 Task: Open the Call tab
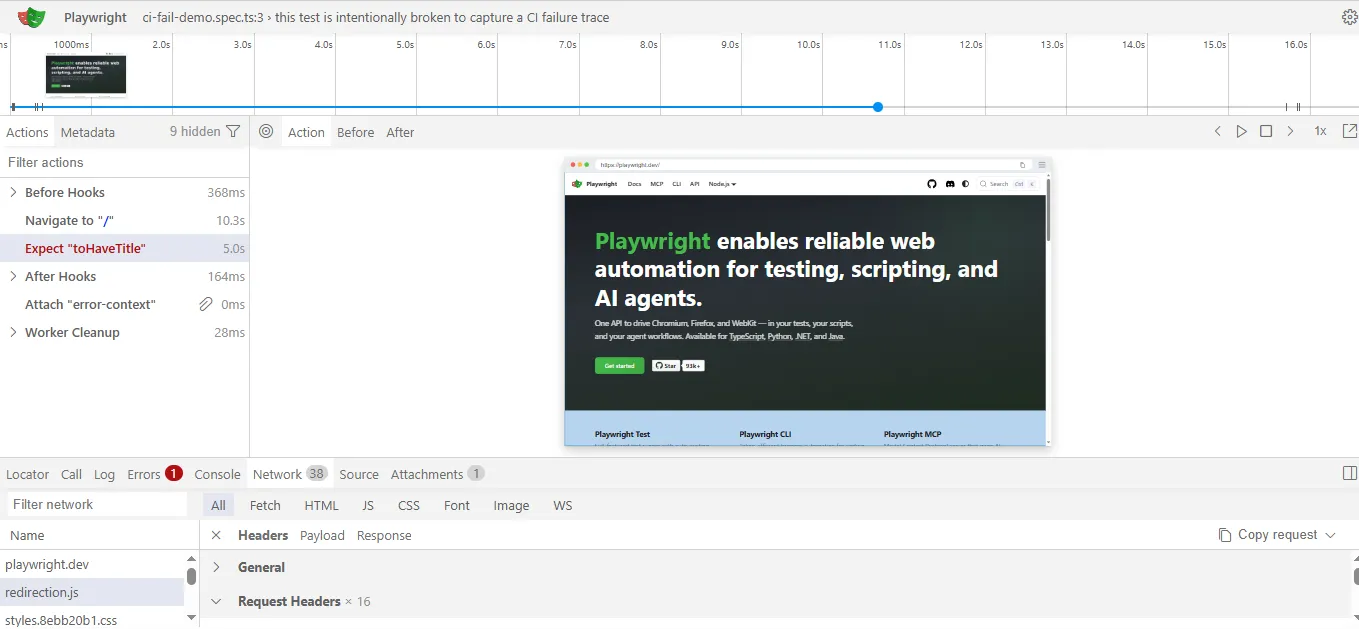(71, 474)
